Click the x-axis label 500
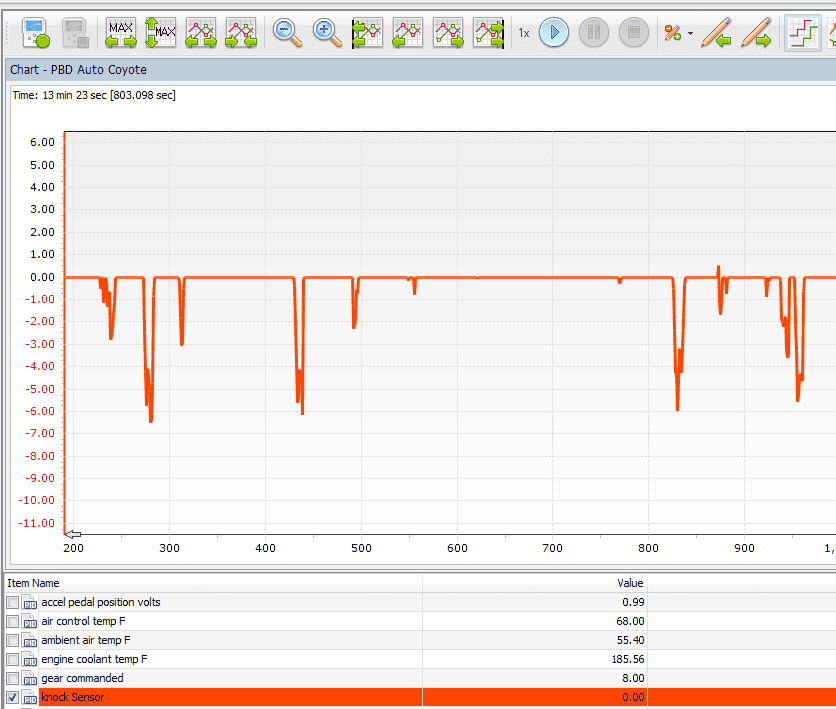This screenshot has width=836, height=709. pos(361,549)
